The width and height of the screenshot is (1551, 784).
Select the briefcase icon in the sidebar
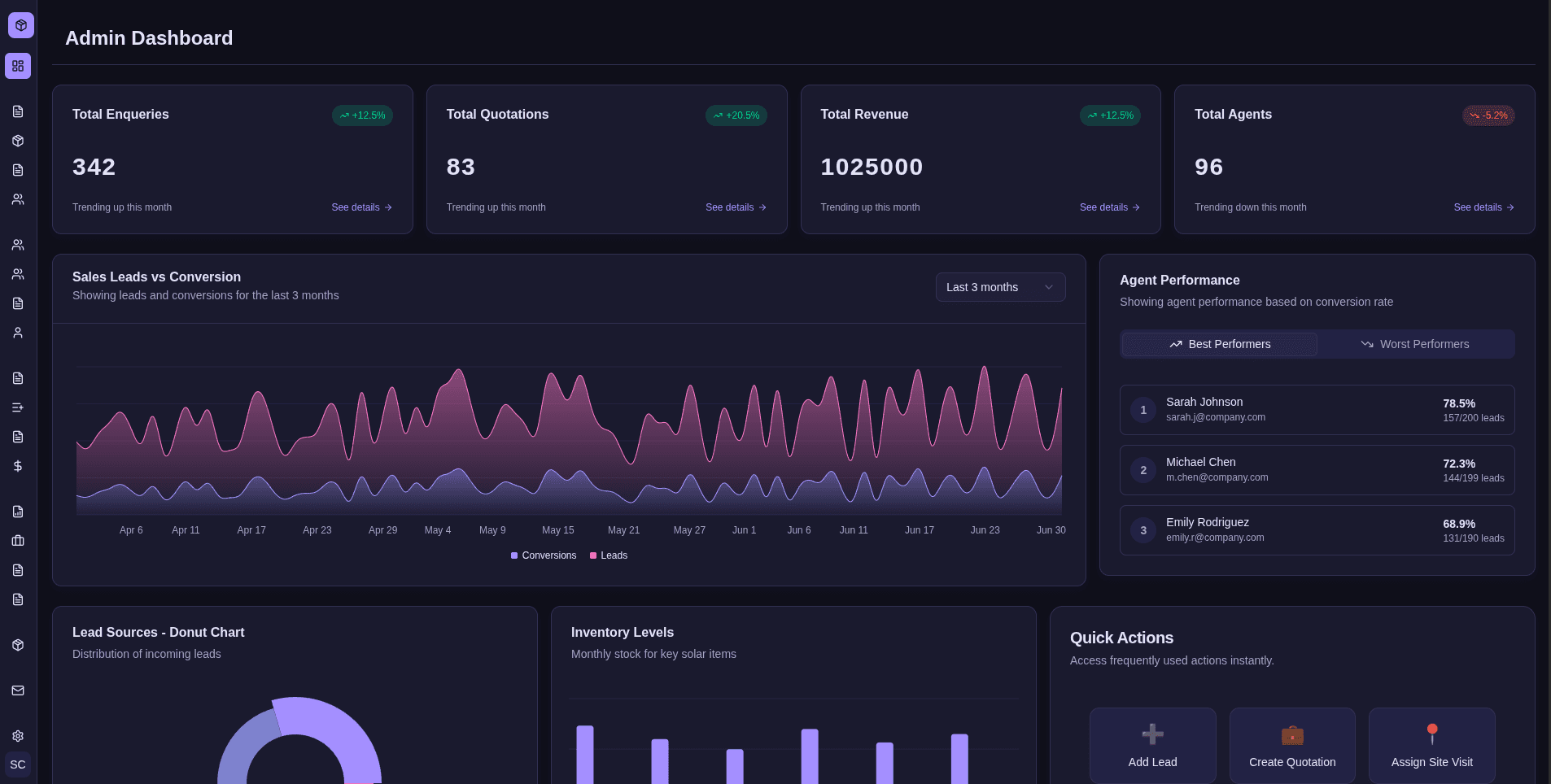18,541
